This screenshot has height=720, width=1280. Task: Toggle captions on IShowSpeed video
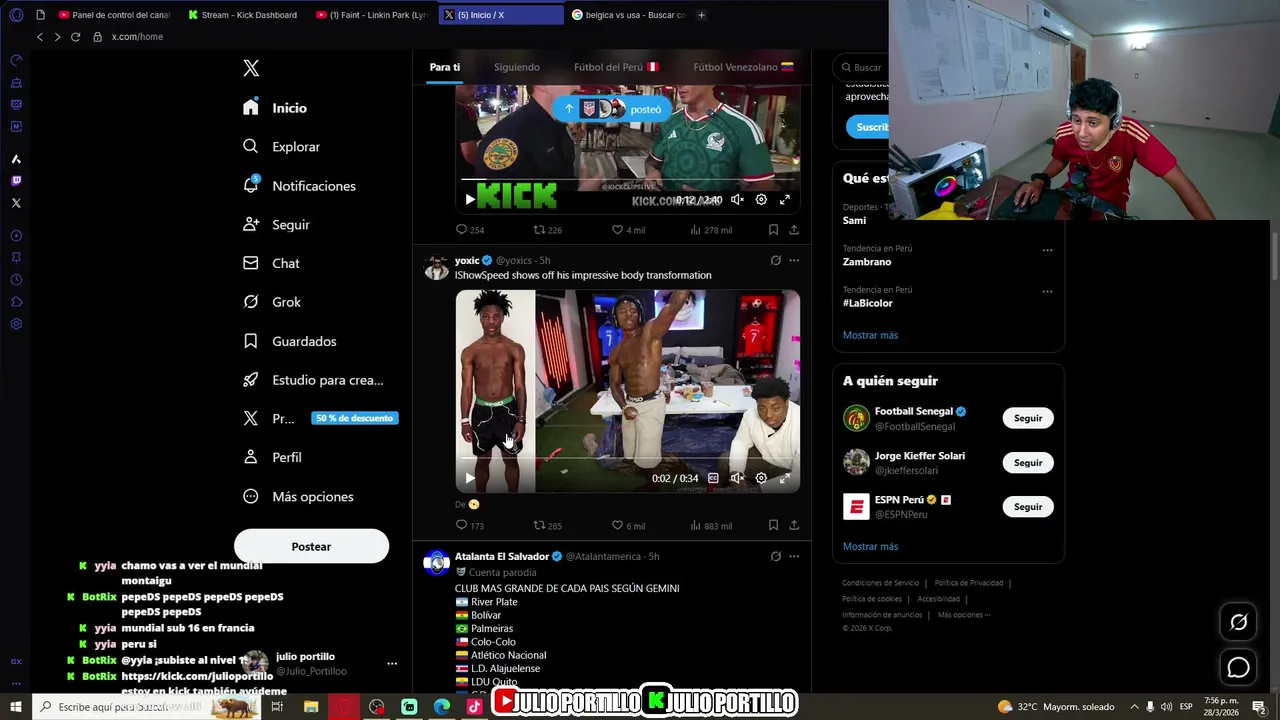pos(713,478)
